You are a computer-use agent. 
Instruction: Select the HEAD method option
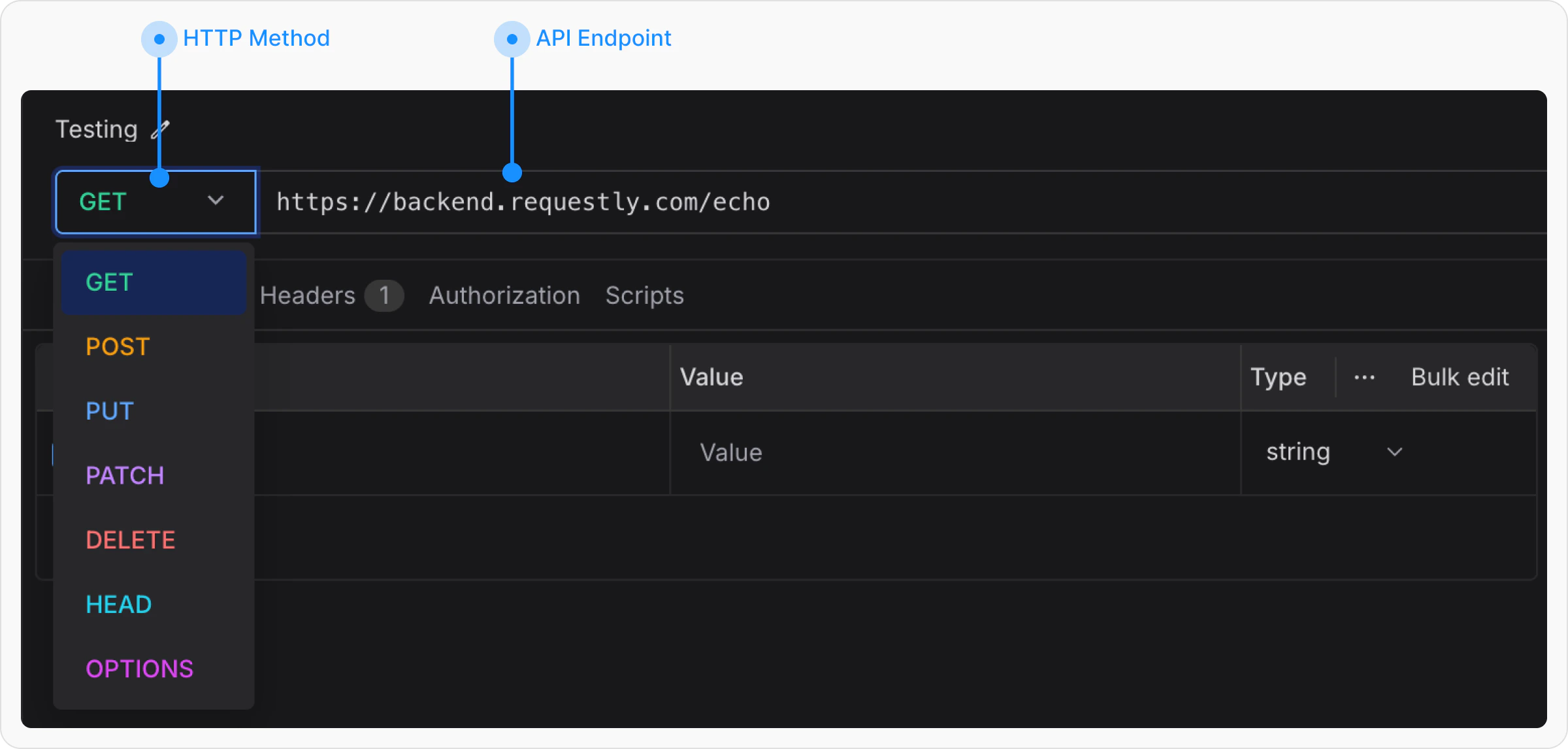(x=119, y=605)
